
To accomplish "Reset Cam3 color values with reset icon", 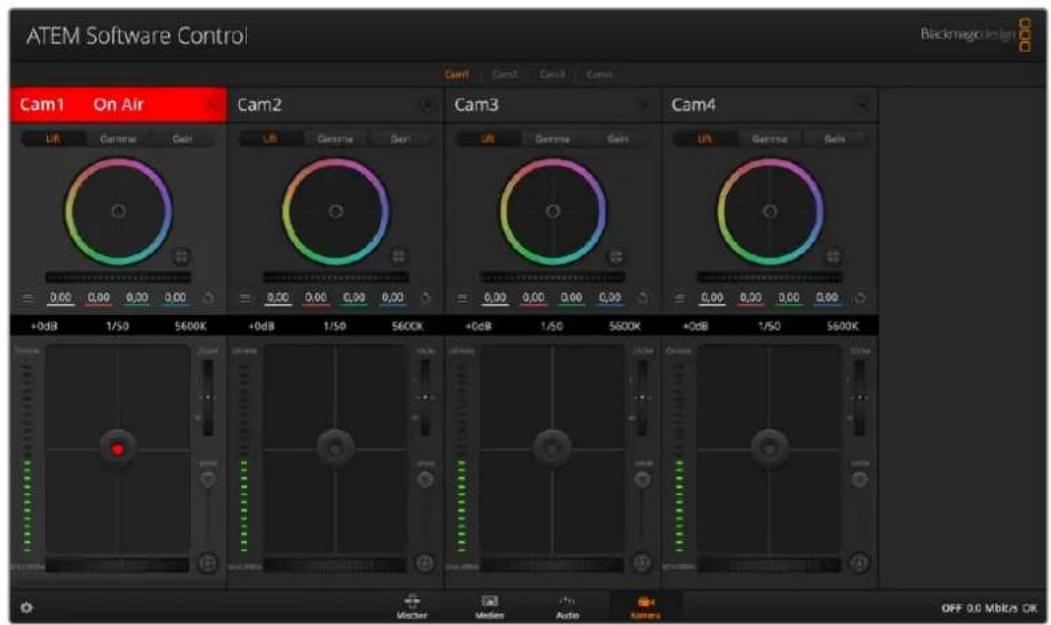I will click(642, 298).
